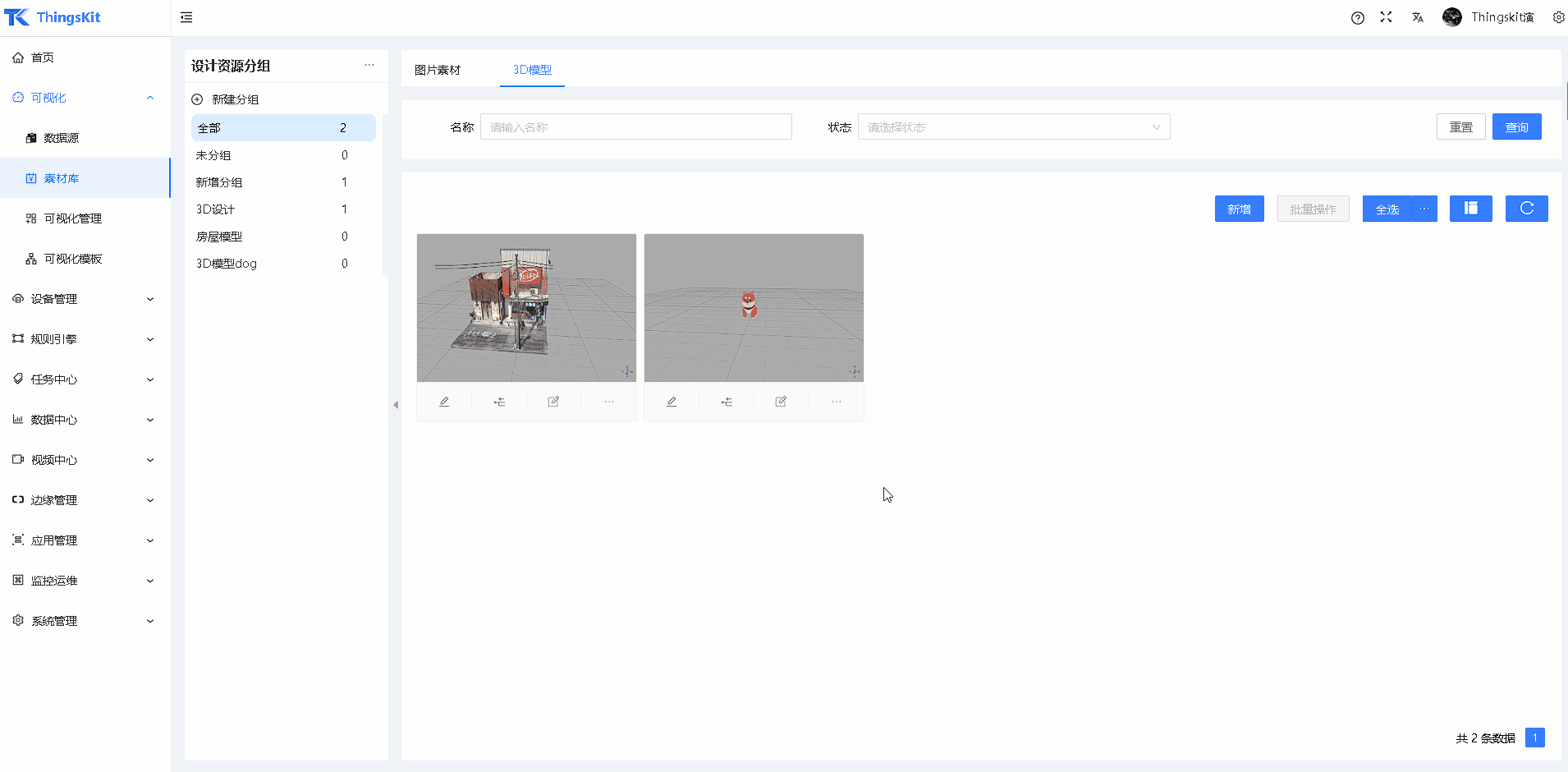The height and width of the screenshot is (772, 1568).
Task: Click the 新增 button
Action: [x=1239, y=209]
